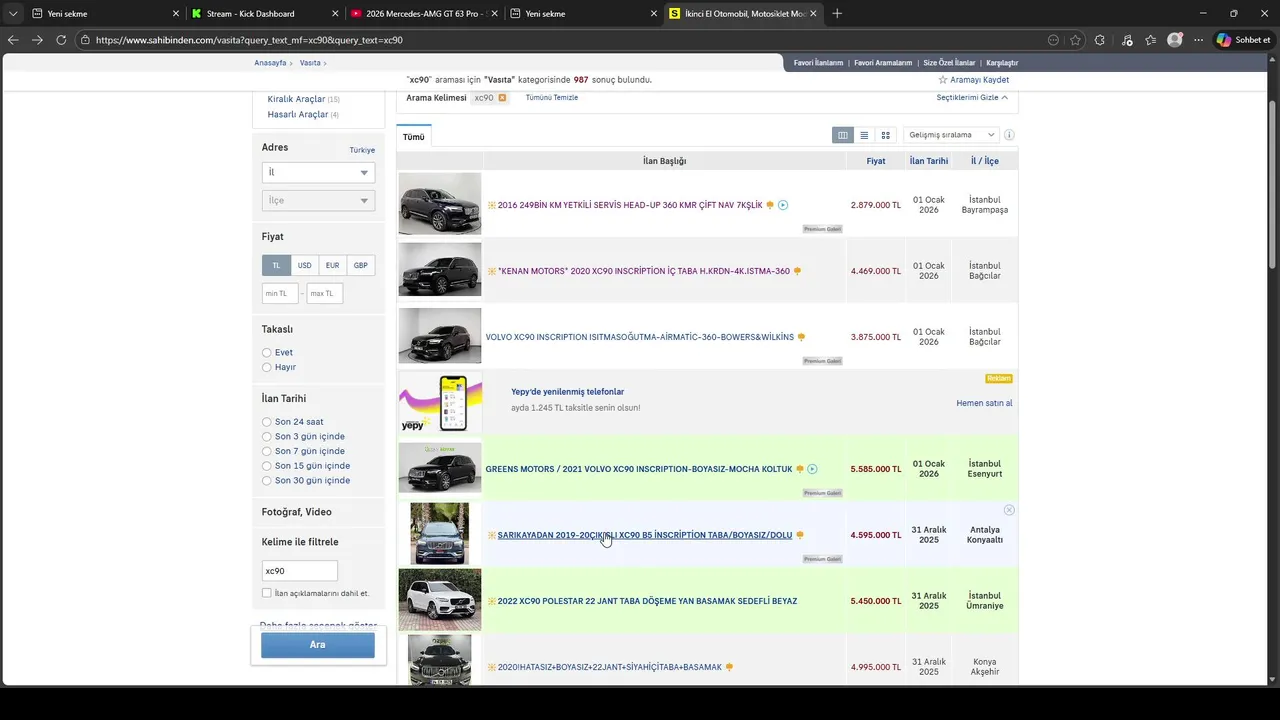The height and width of the screenshot is (720, 1280).
Task: Open the Karşılaştır menu item
Action: 1002,63
